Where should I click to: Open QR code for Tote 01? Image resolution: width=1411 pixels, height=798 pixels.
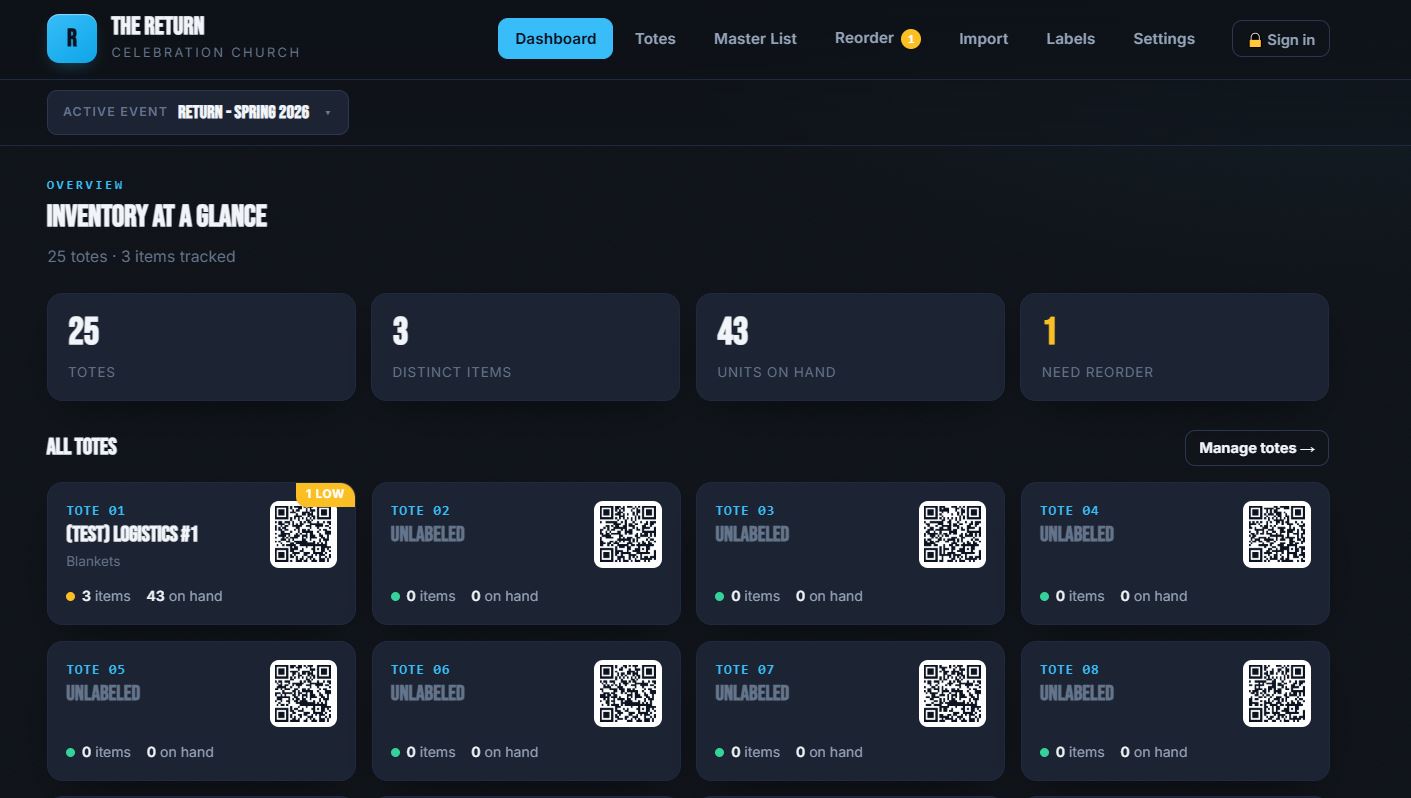[x=303, y=534]
